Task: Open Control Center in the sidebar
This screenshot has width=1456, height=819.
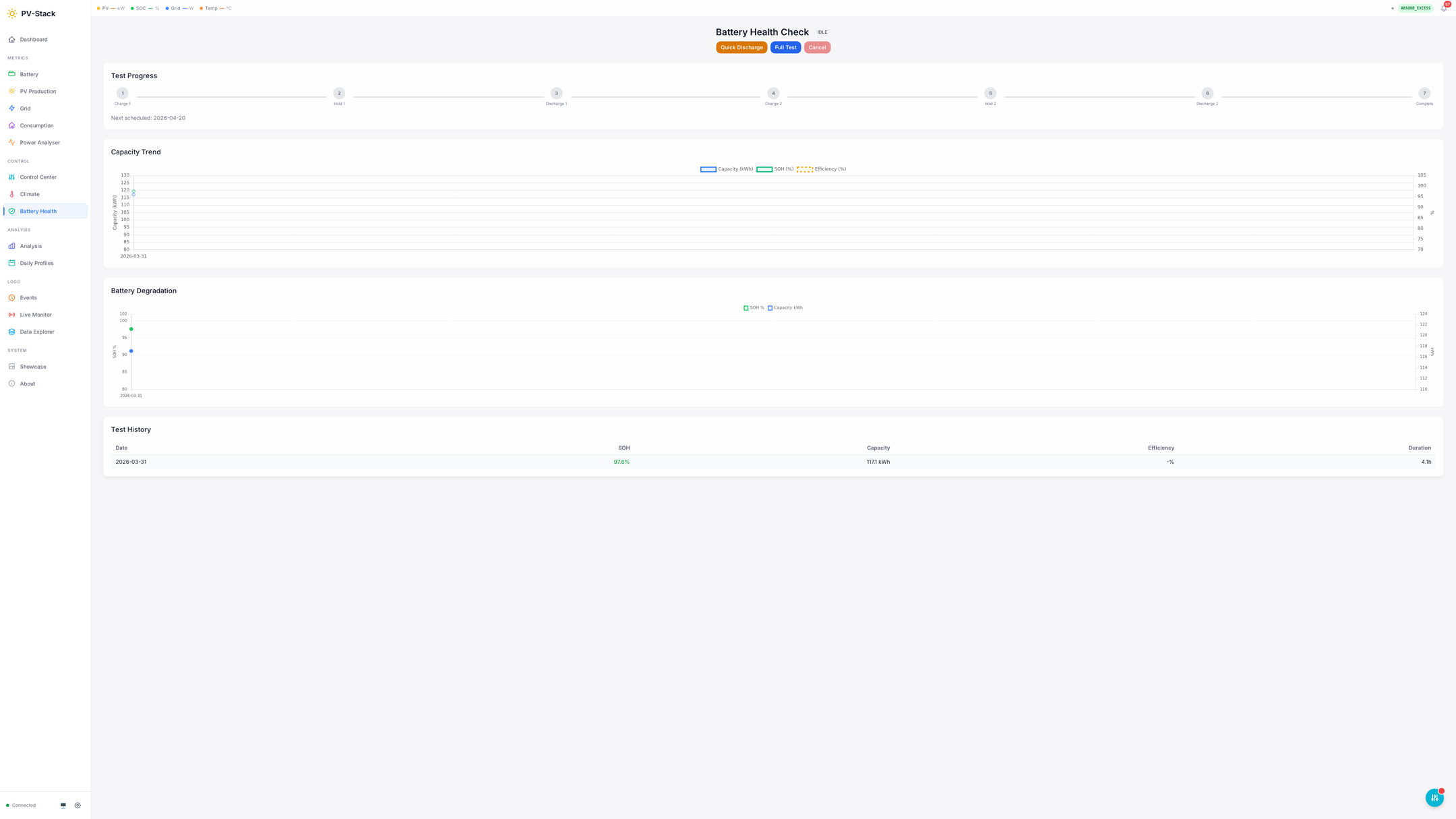Action: [38, 177]
